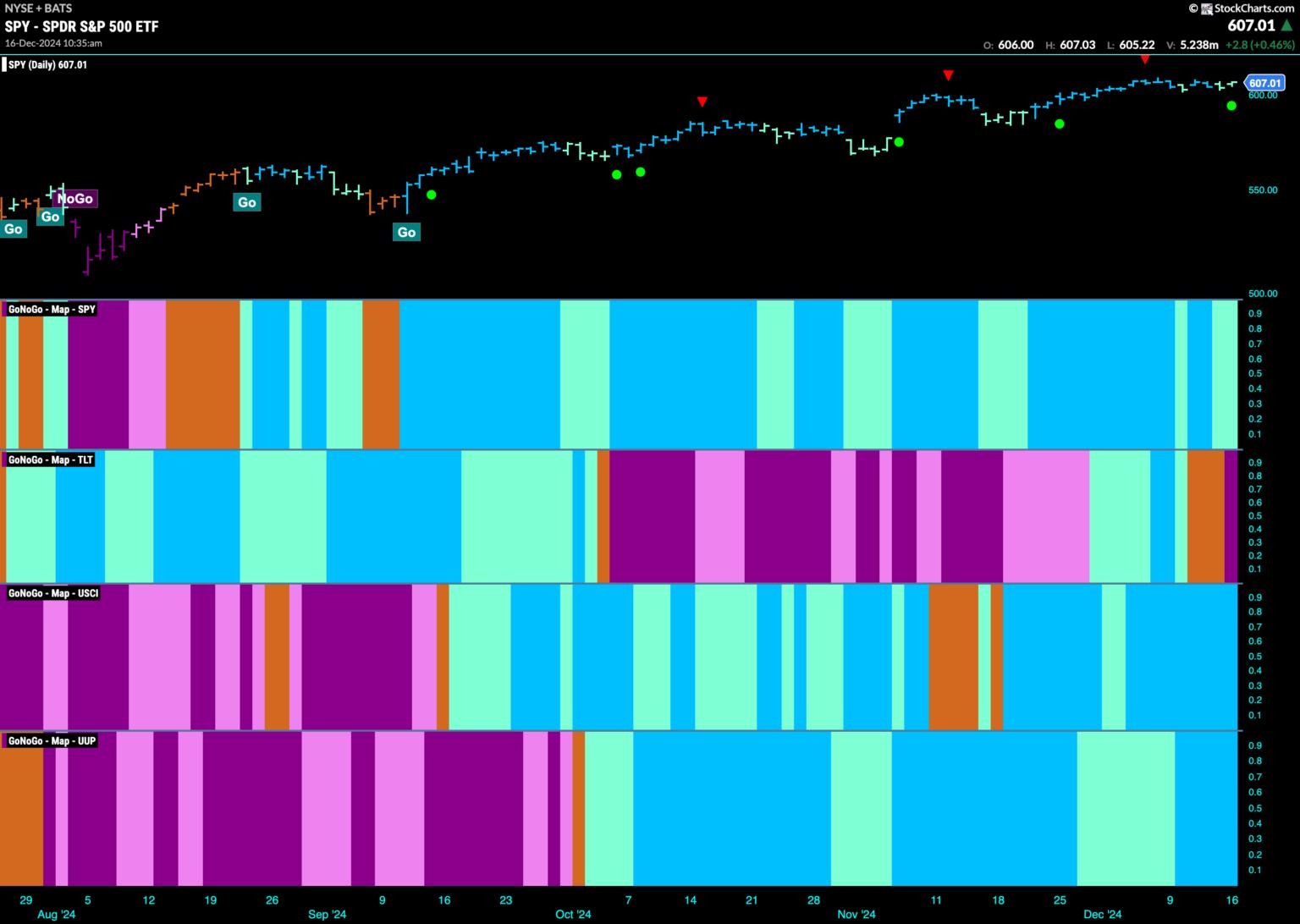Click the red triangle at December's price high
This screenshot has height=924, width=1300.
tap(1144, 60)
